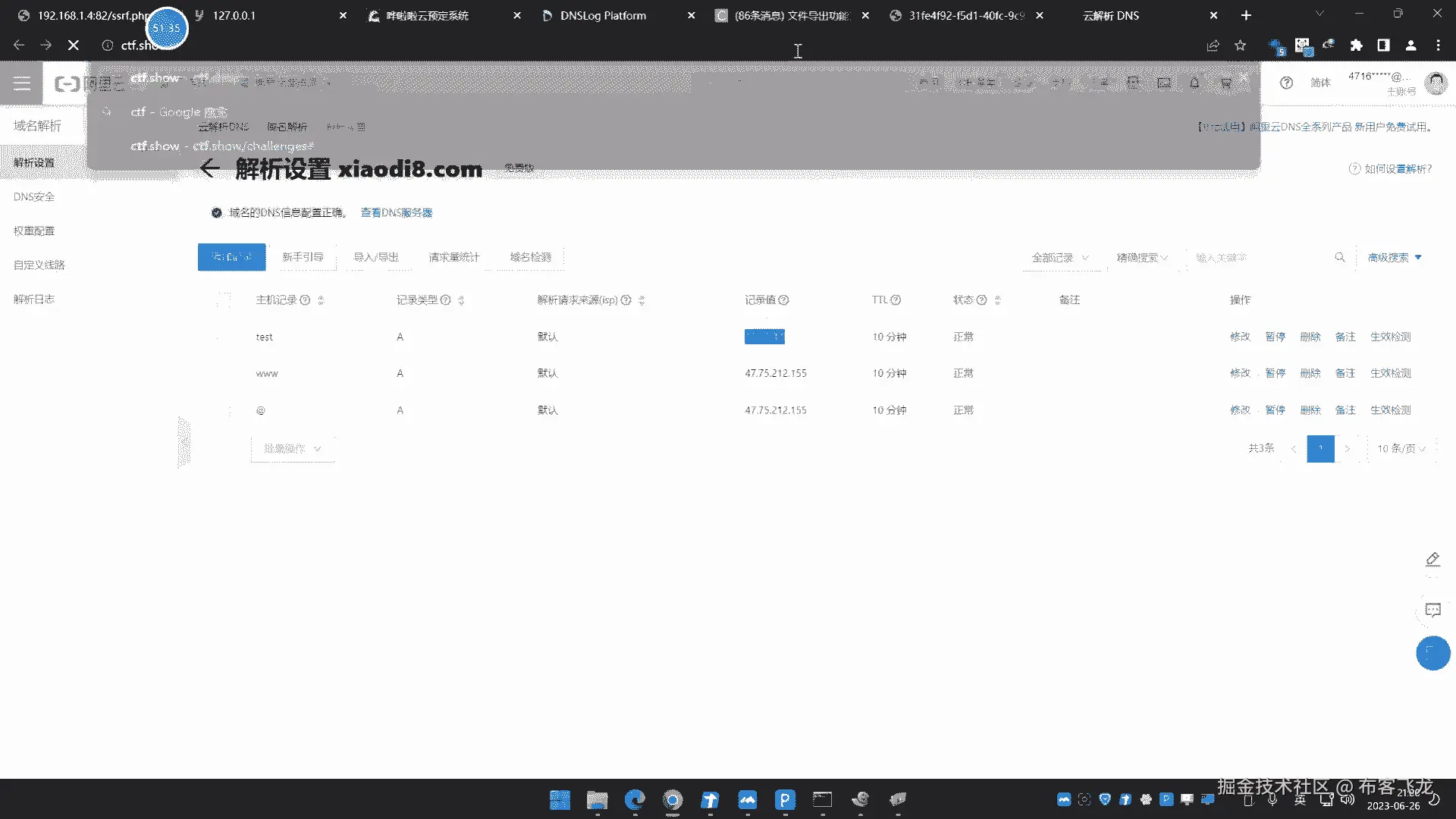The height and width of the screenshot is (819, 1456).
Task: Click the search magnifier icon
Action: click(1340, 258)
